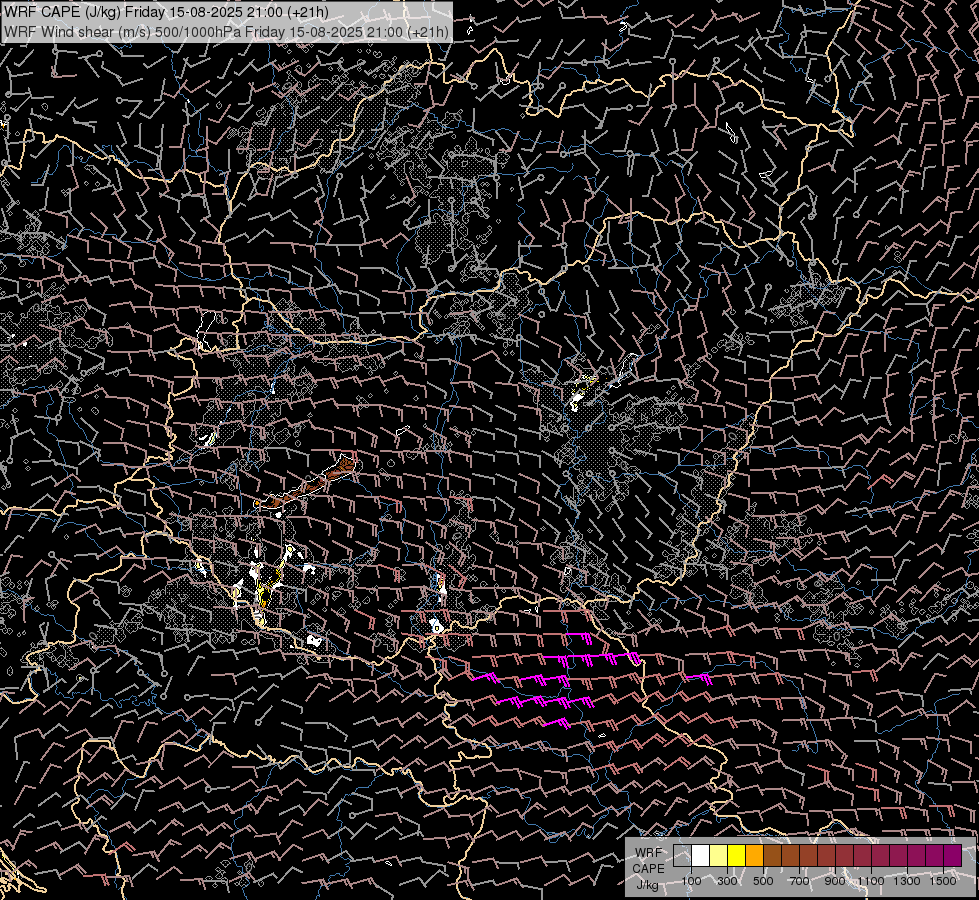
Task: Click the word CAPE in the legend
Action: tap(648, 869)
